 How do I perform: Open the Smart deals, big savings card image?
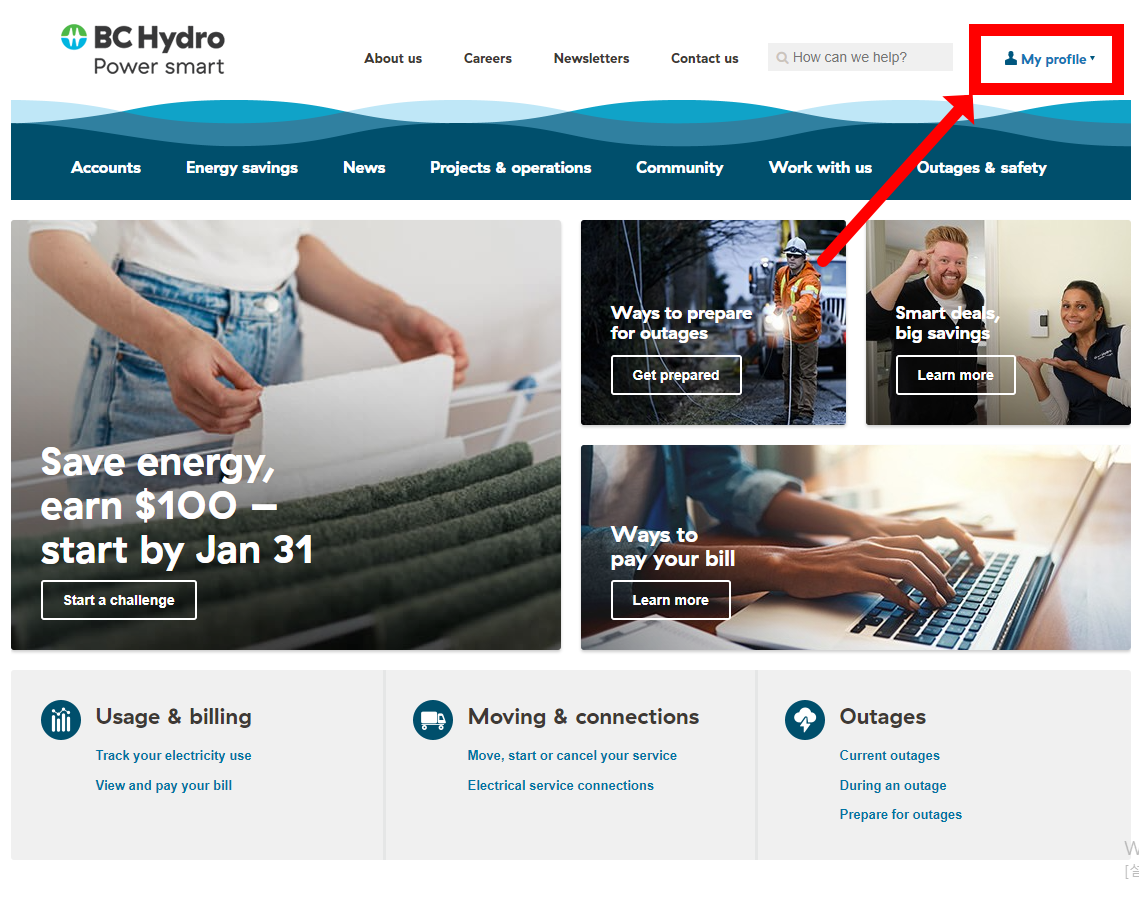click(998, 322)
